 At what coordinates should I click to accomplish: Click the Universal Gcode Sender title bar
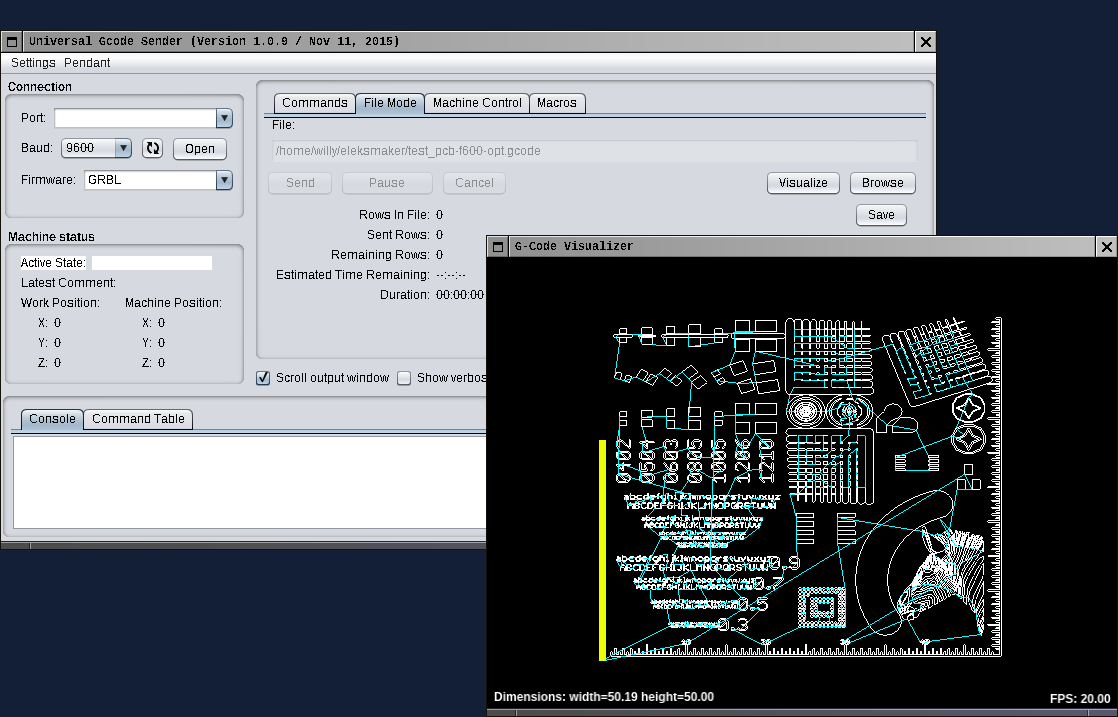coord(468,41)
